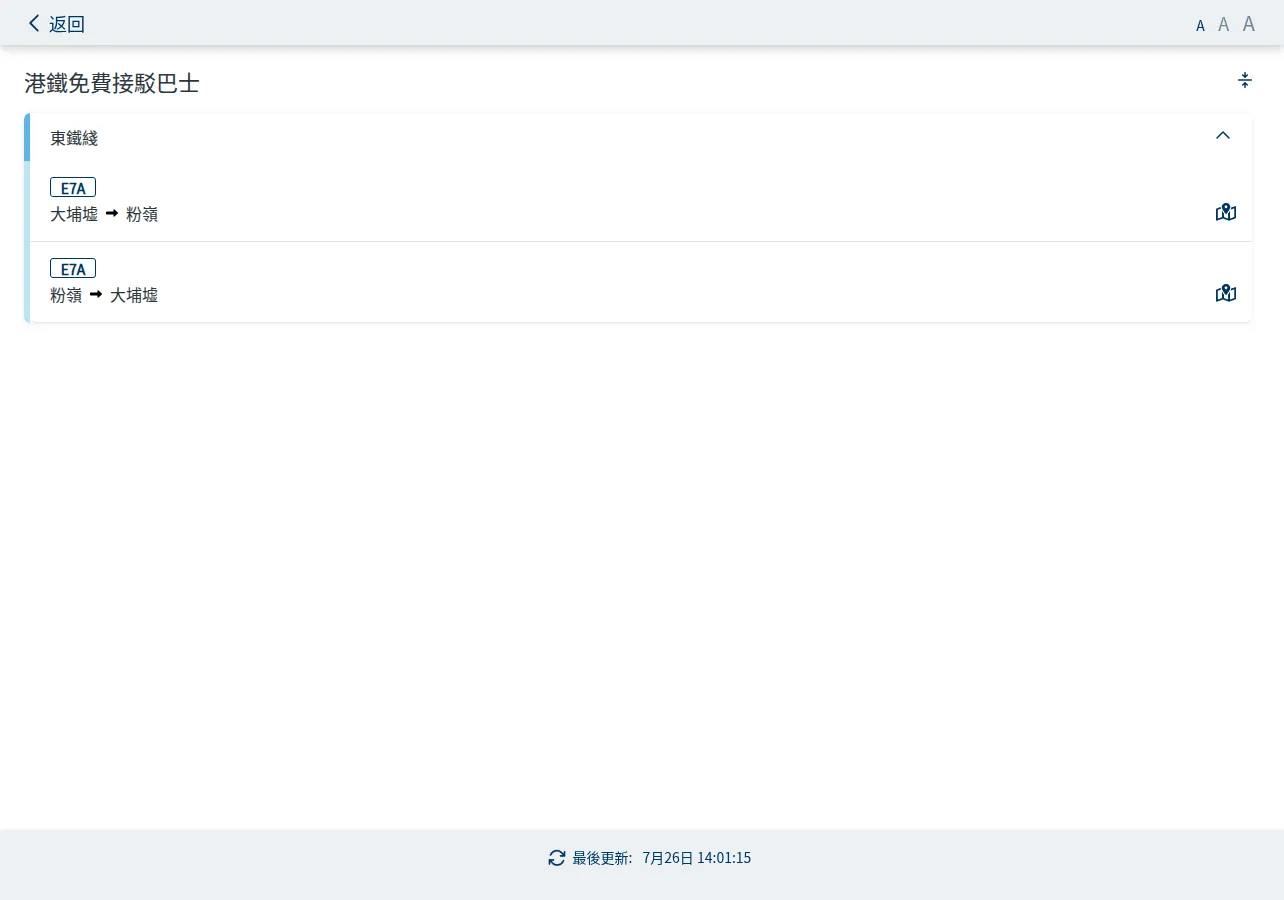The width and height of the screenshot is (1284, 900).
Task: Click the arrow in 大埔墟 ➞ 粉嶺
Action: 112,213
